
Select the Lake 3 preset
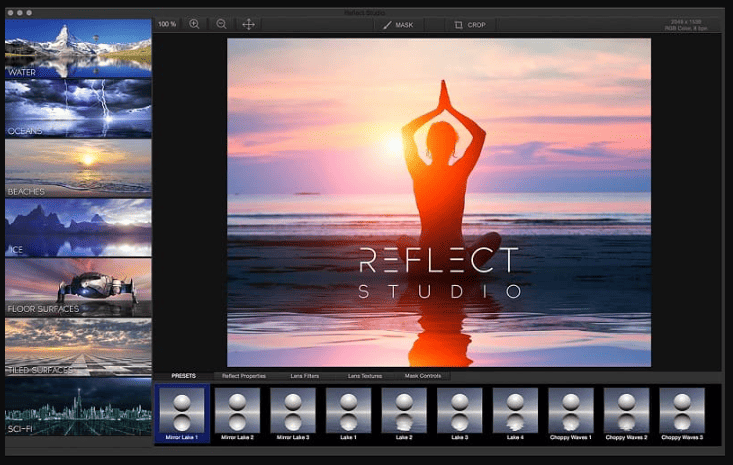coord(460,414)
